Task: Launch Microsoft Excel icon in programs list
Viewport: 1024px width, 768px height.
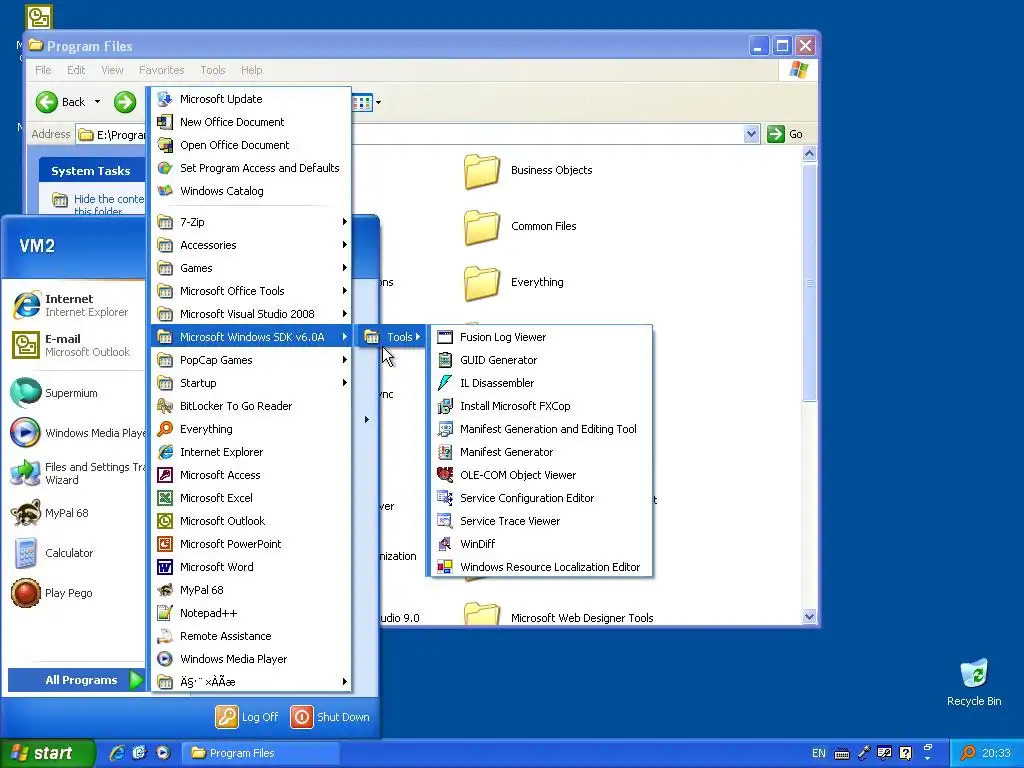Action: (165, 498)
